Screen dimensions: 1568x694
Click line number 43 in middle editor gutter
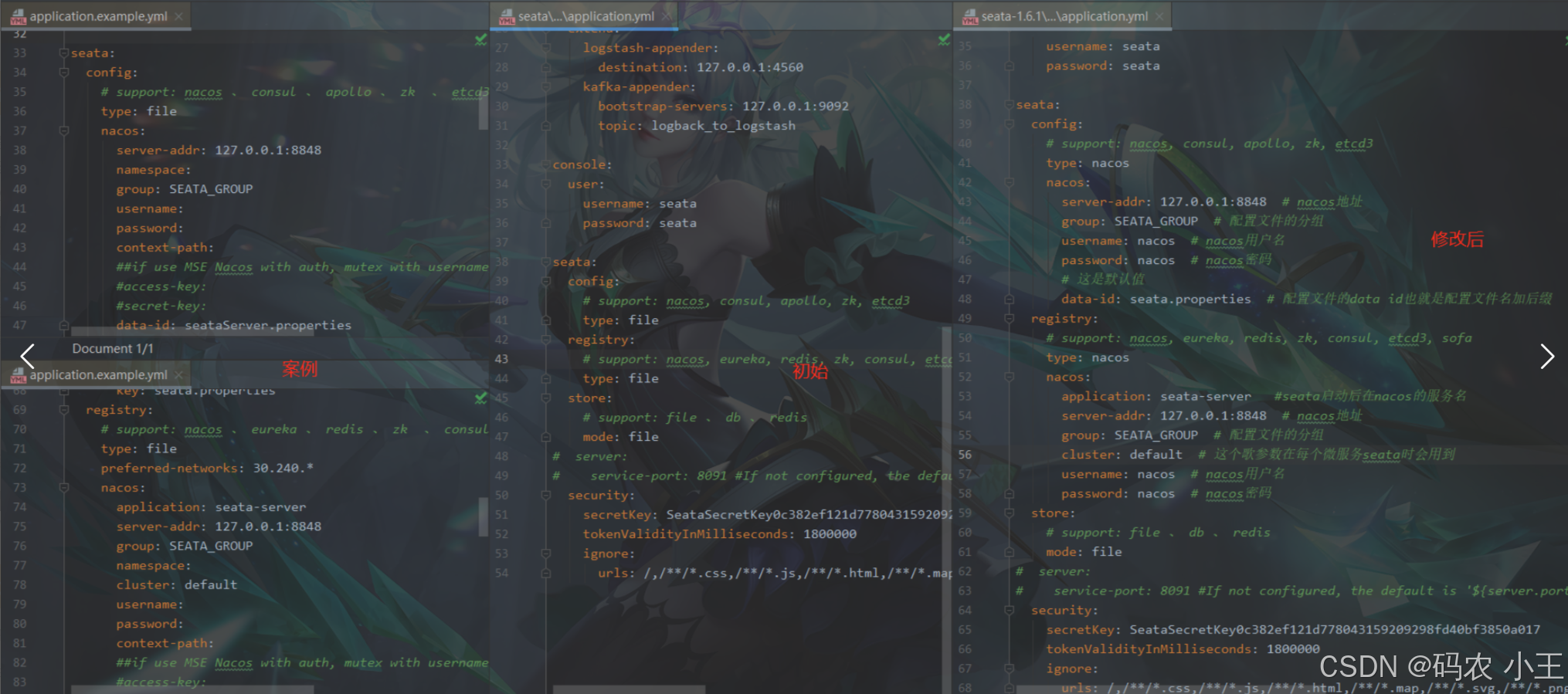502,359
